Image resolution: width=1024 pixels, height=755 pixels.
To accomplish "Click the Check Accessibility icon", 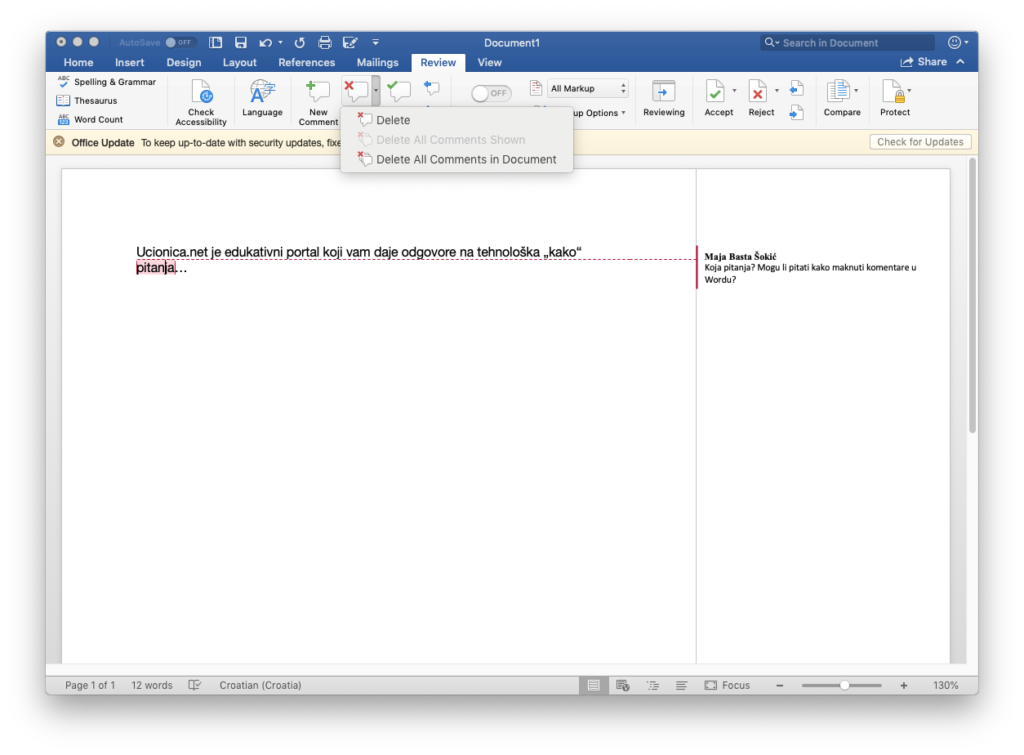I will [x=201, y=94].
